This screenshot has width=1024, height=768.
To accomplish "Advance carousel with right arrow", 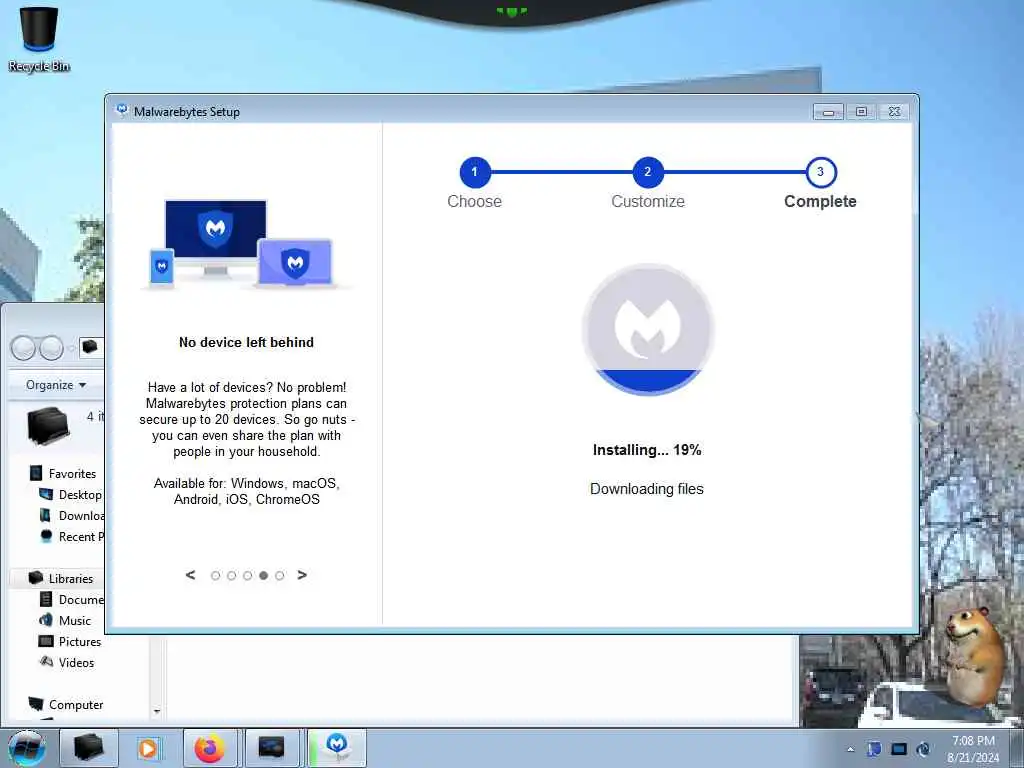I will tap(302, 575).
